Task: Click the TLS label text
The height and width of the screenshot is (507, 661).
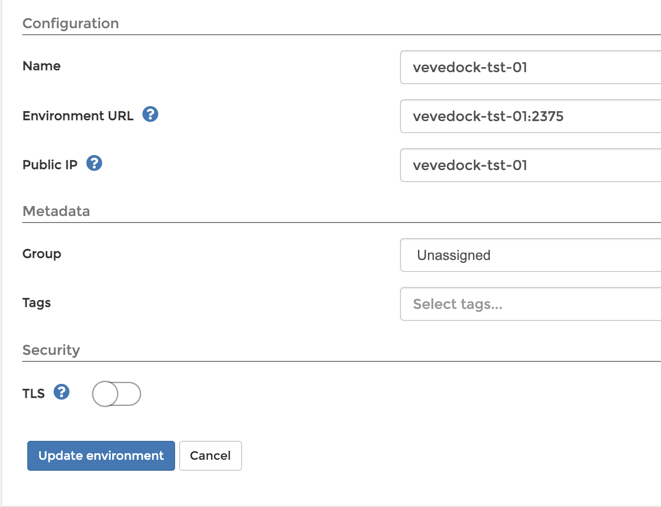Action: point(33,393)
